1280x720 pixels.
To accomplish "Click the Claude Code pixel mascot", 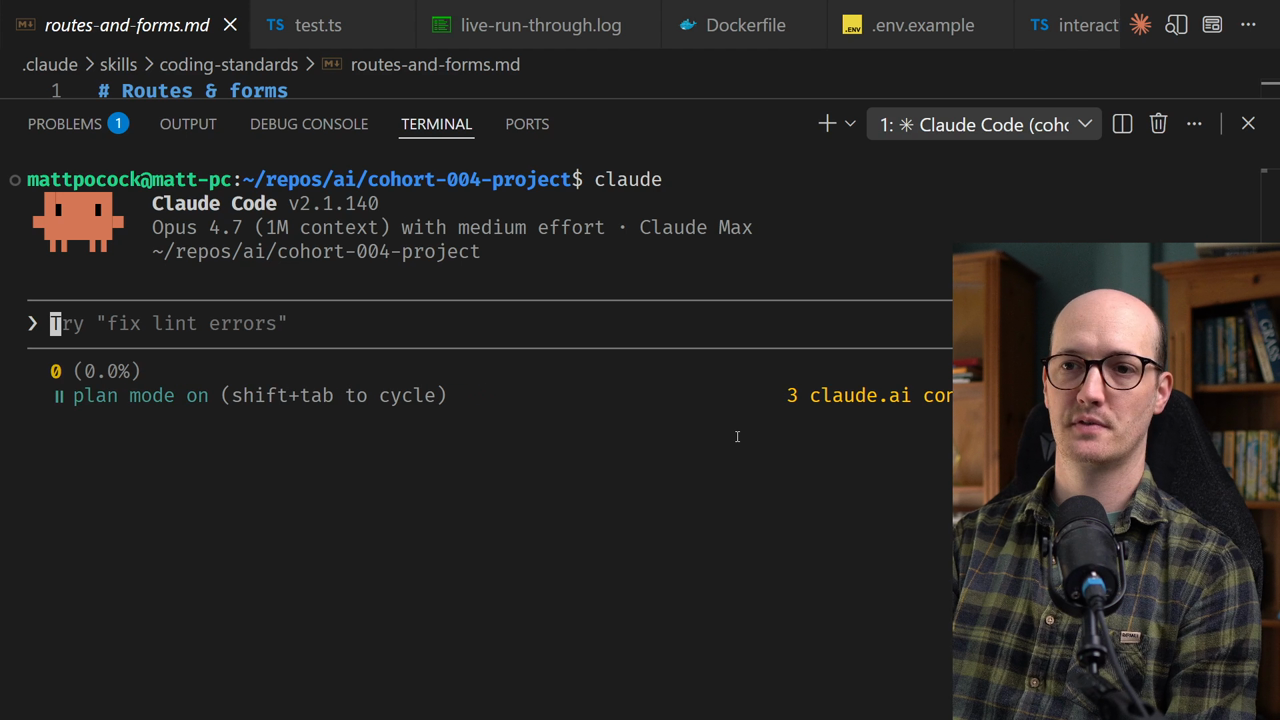I will pyautogui.click(x=78, y=222).
